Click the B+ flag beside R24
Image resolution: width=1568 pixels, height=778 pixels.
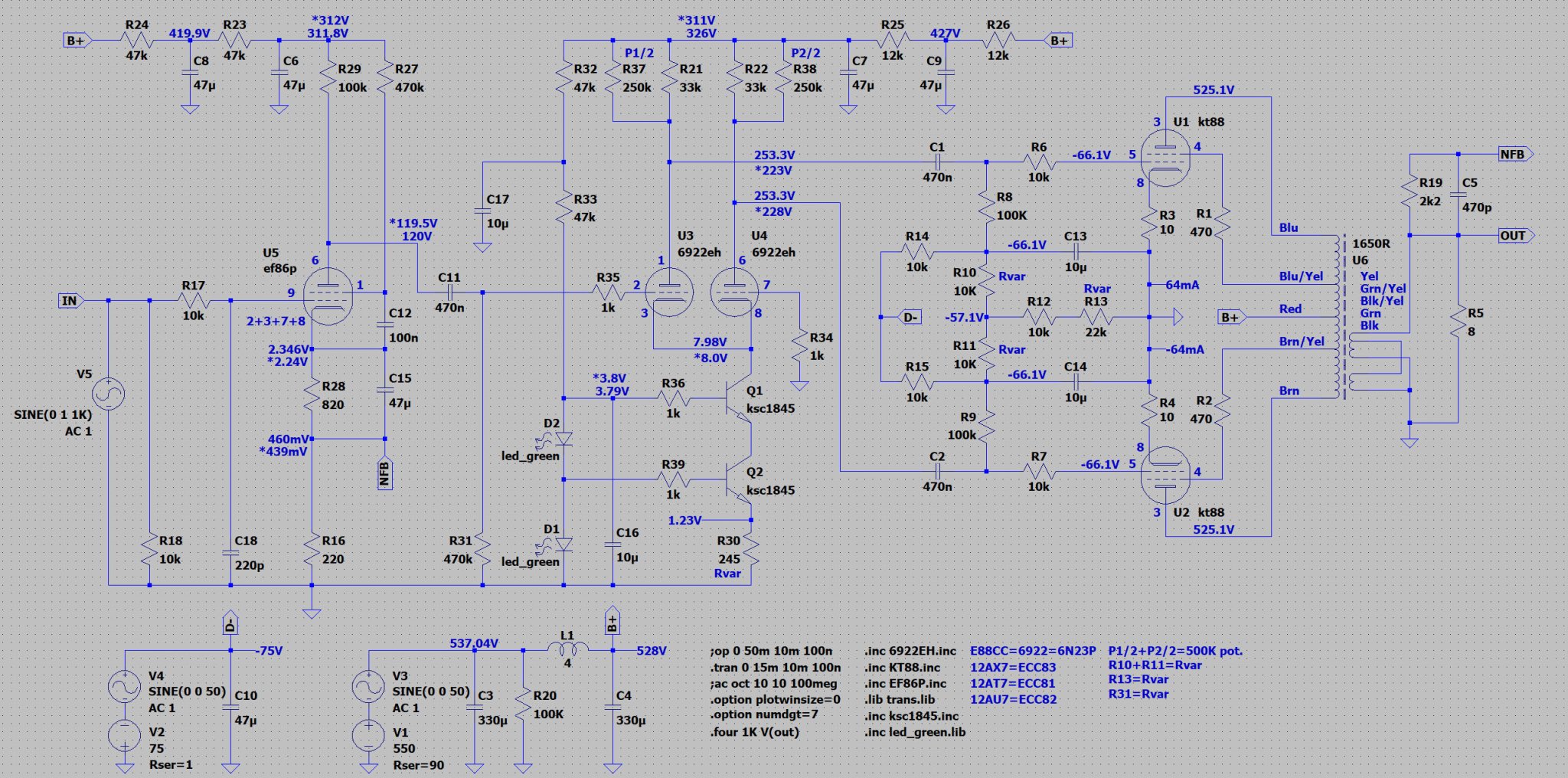(x=77, y=41)
